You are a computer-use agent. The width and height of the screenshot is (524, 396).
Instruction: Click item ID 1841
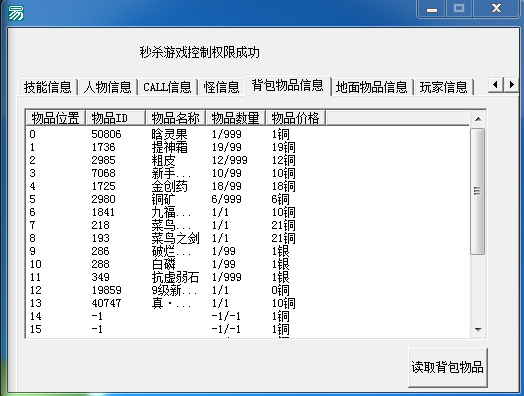103,213
